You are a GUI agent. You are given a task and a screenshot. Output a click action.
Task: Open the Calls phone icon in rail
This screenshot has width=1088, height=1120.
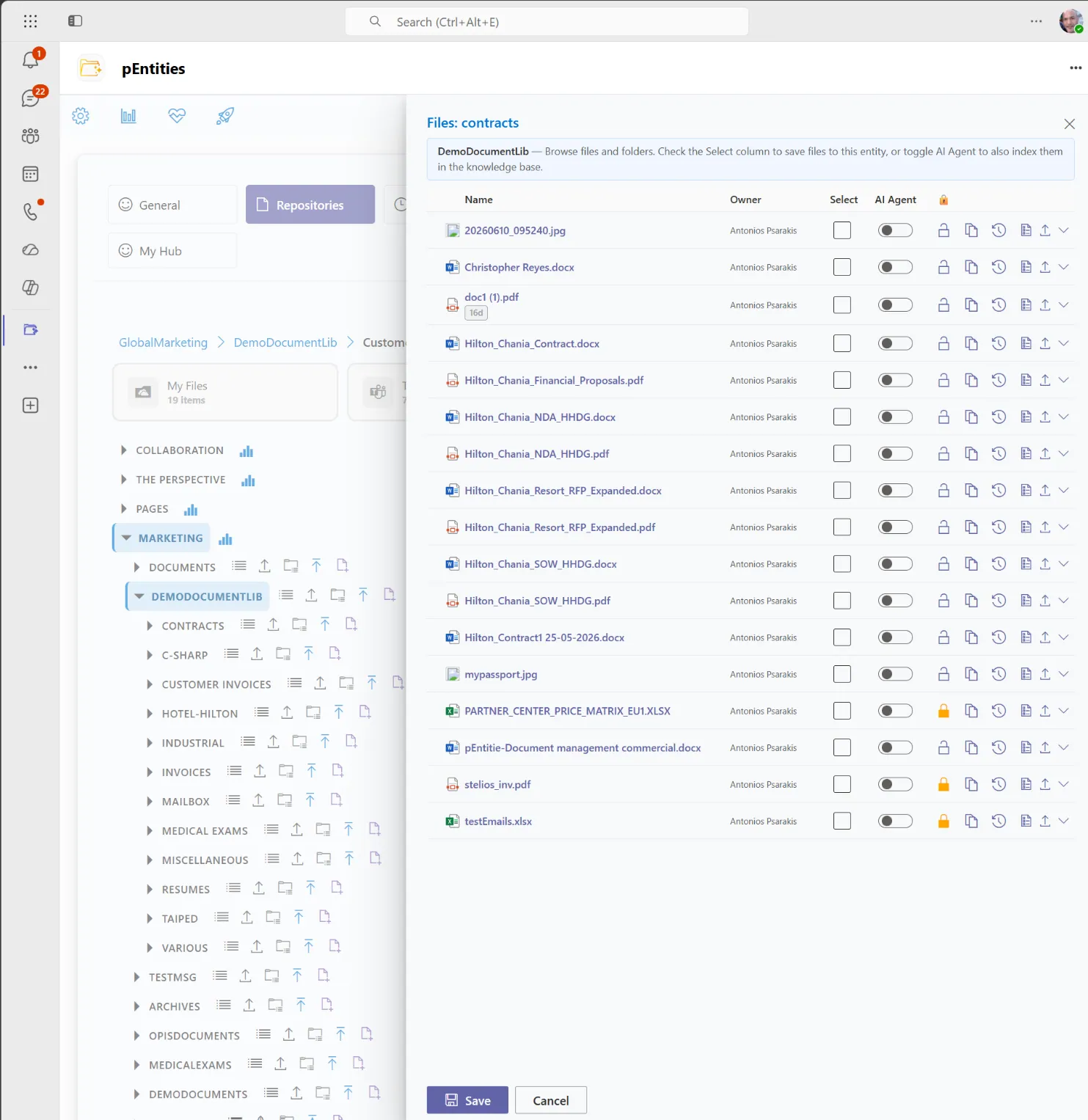[30, 212]
